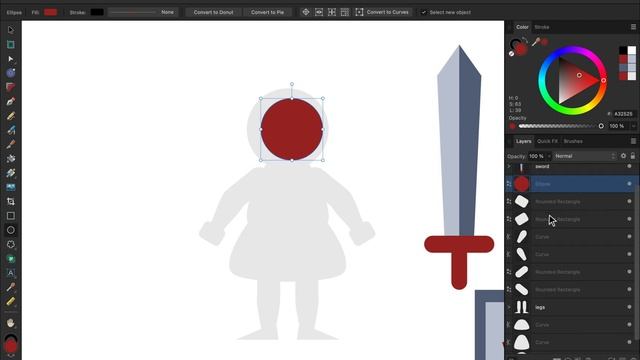Viewport: 640px width, 360px height.
Task: Expand the sword layer group
Action: 509,167
